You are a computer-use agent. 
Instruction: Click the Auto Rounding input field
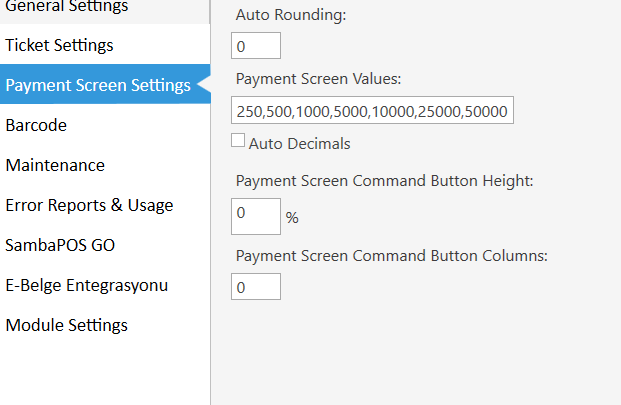pyautogui.click(x=256, y=46)
